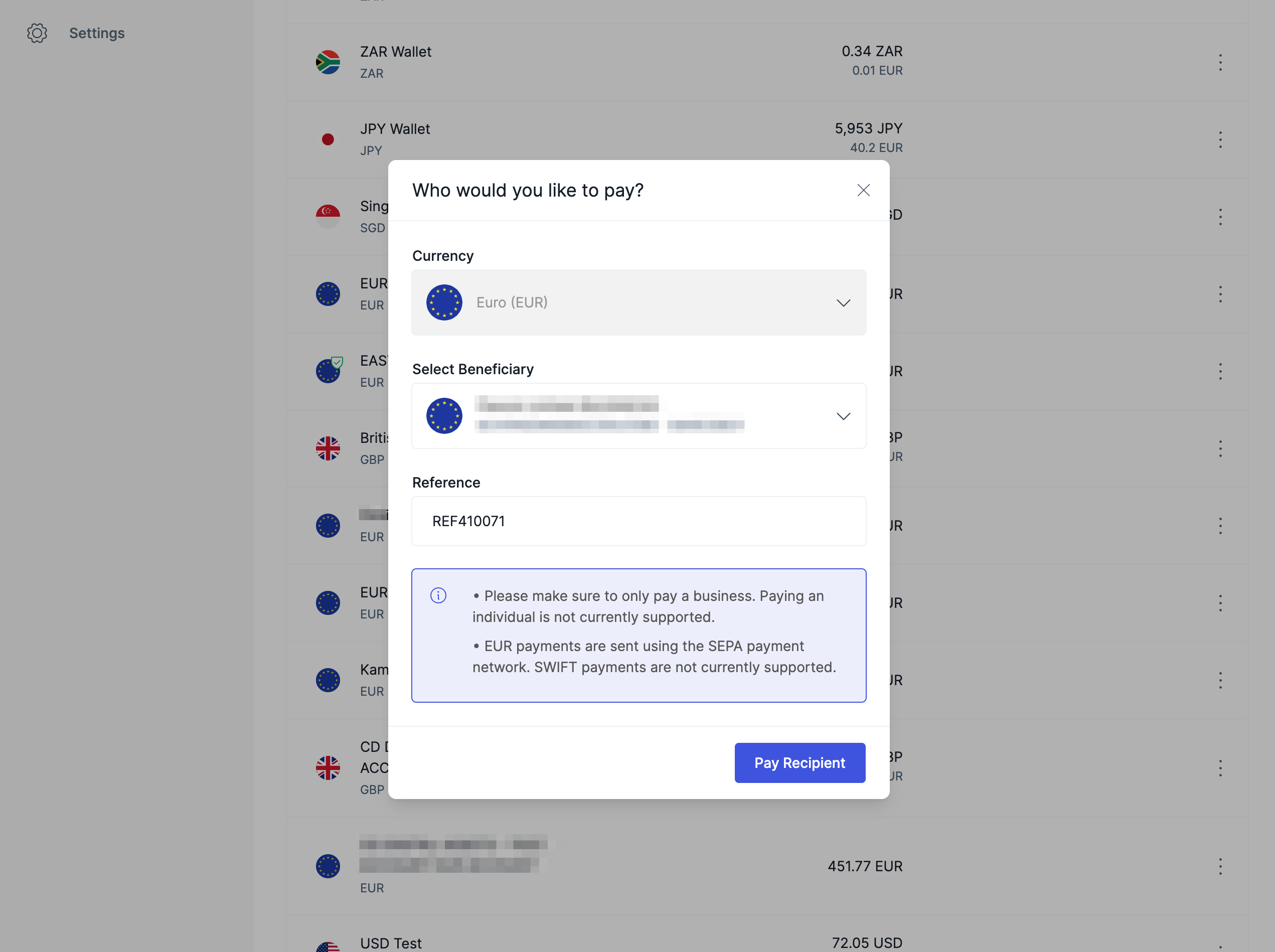Open the Settings menu item
Image resolution: width=1275 pixels, height=952 pixels.
(97, 33)
